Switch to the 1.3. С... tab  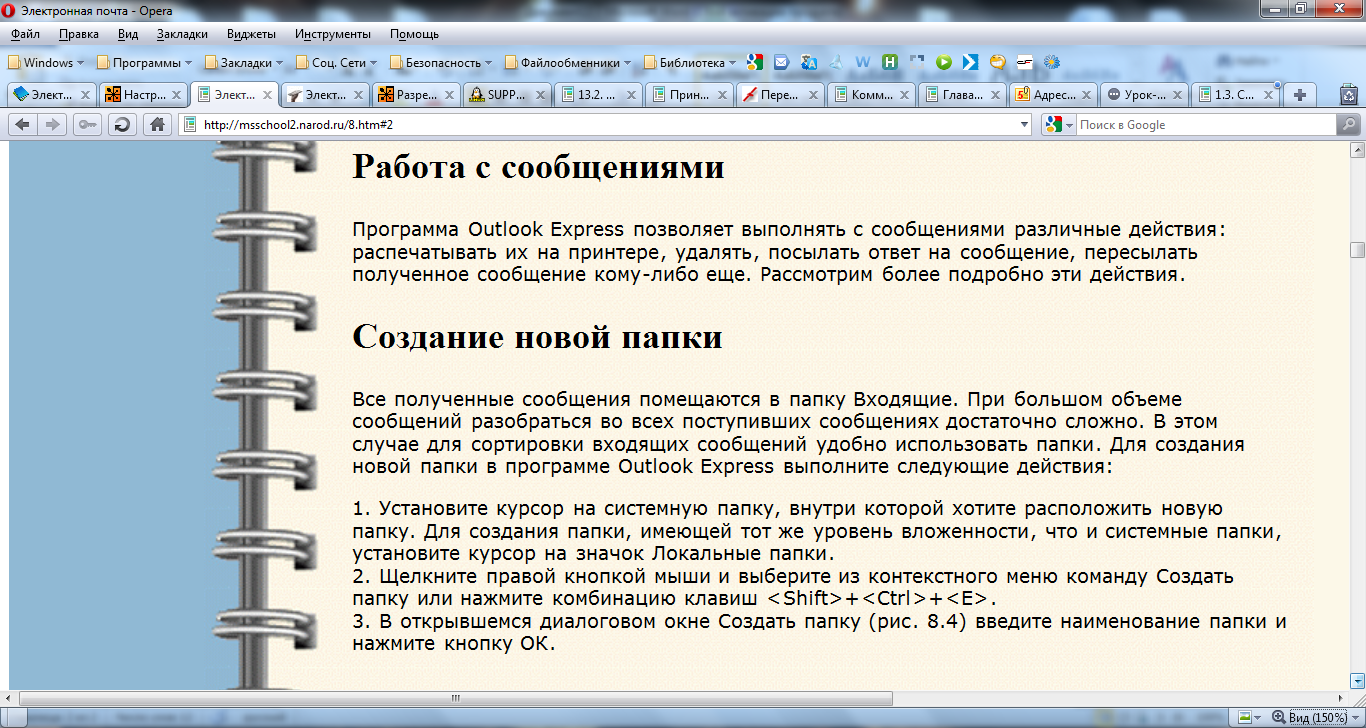1236,95
